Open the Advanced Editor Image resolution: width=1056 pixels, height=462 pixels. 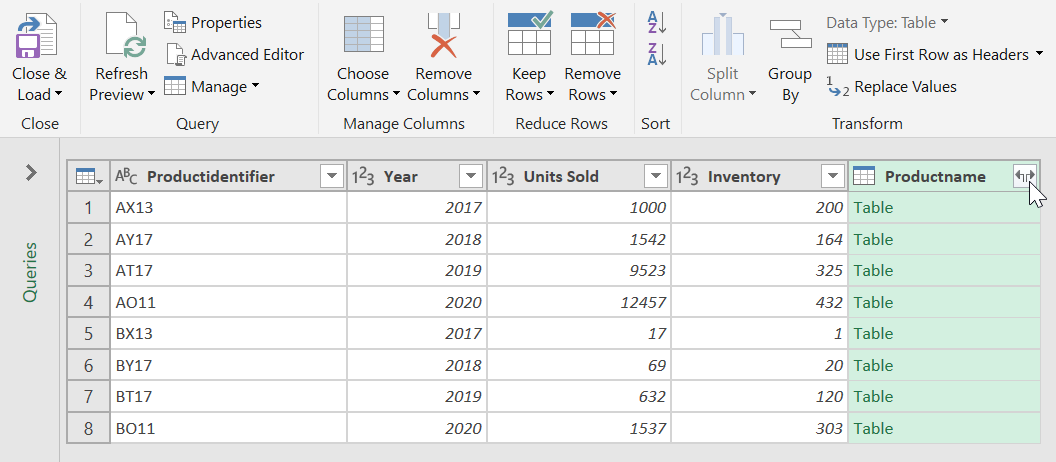235,55
